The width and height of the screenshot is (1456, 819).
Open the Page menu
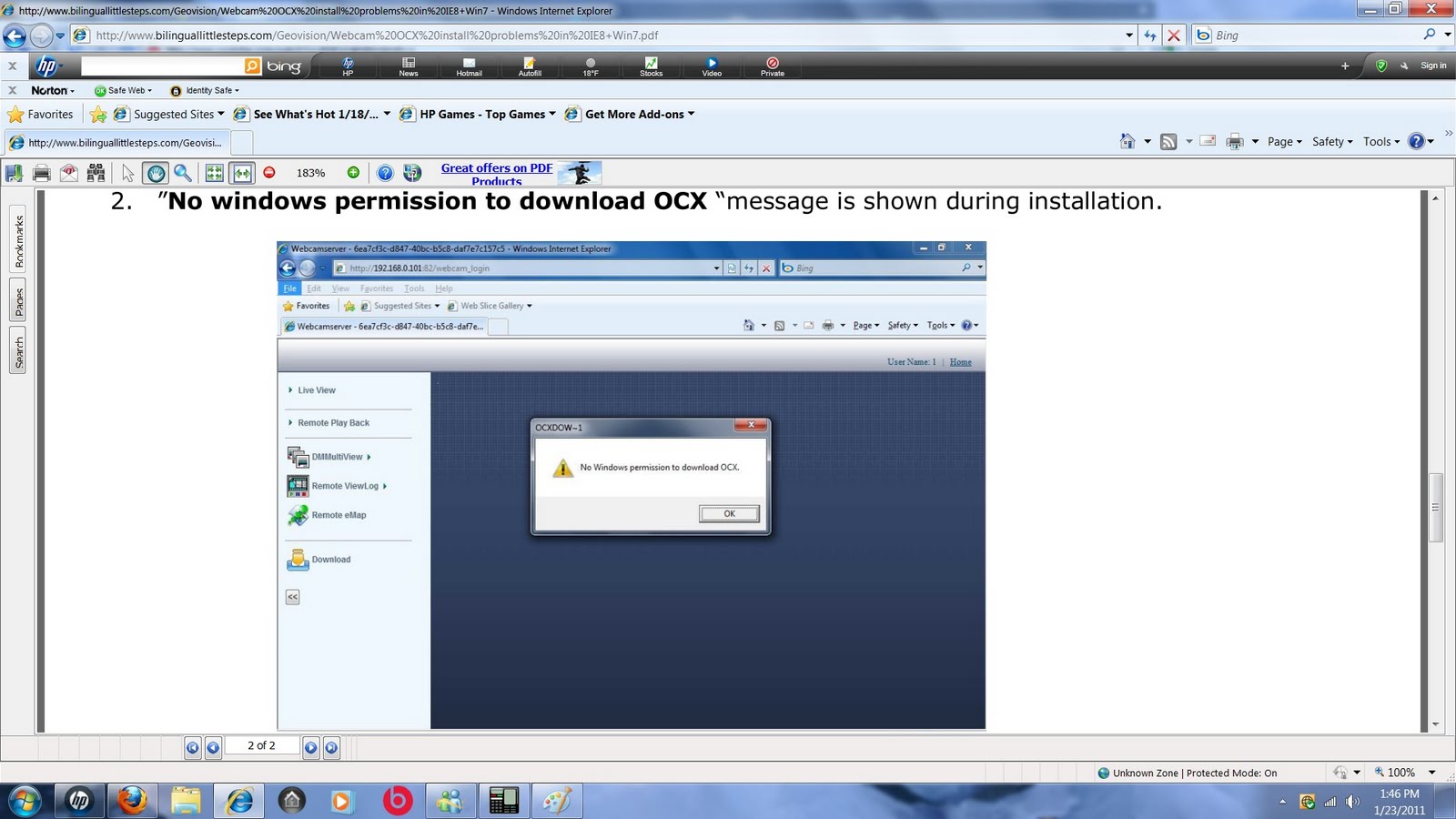point(1285,141)
